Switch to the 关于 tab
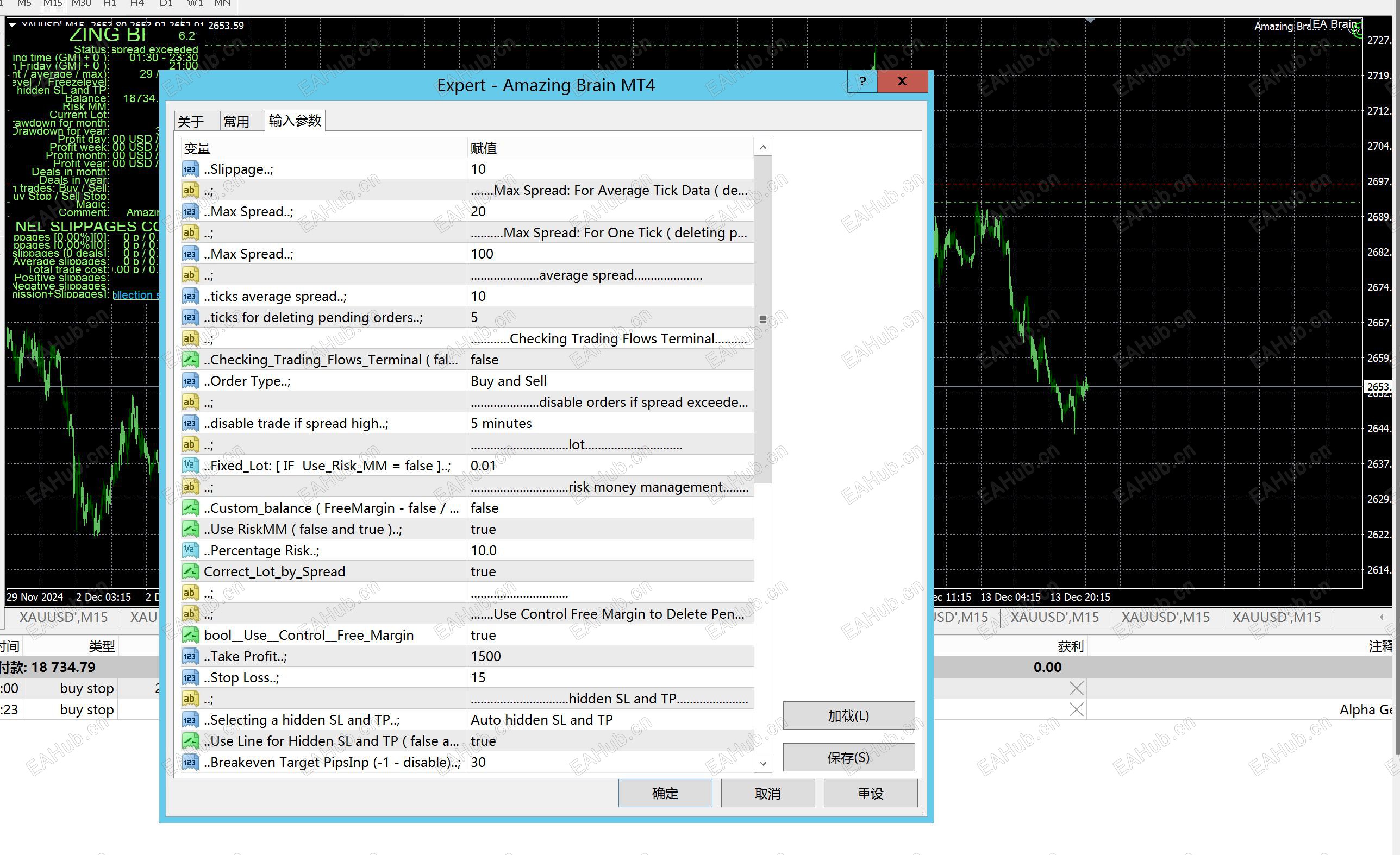This screenshot has height=855, width=1400. [197, 122]
